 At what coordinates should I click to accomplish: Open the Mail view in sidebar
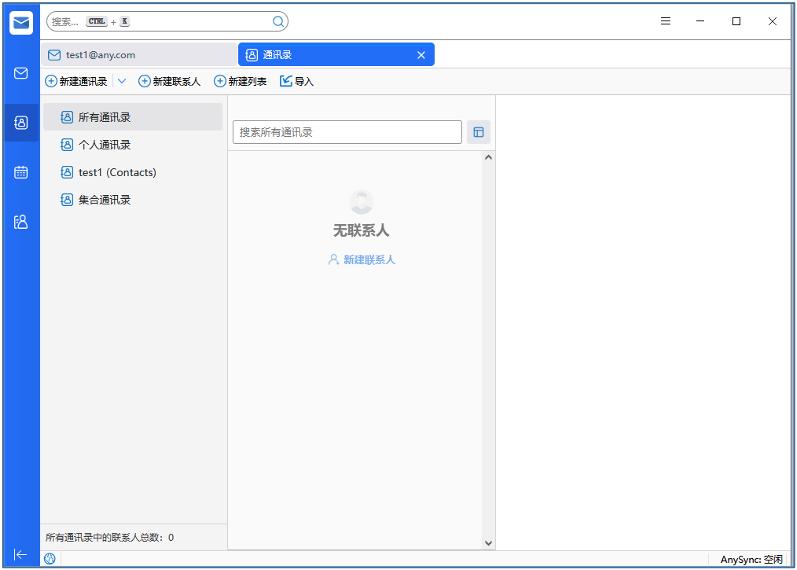tap(20, 73)
